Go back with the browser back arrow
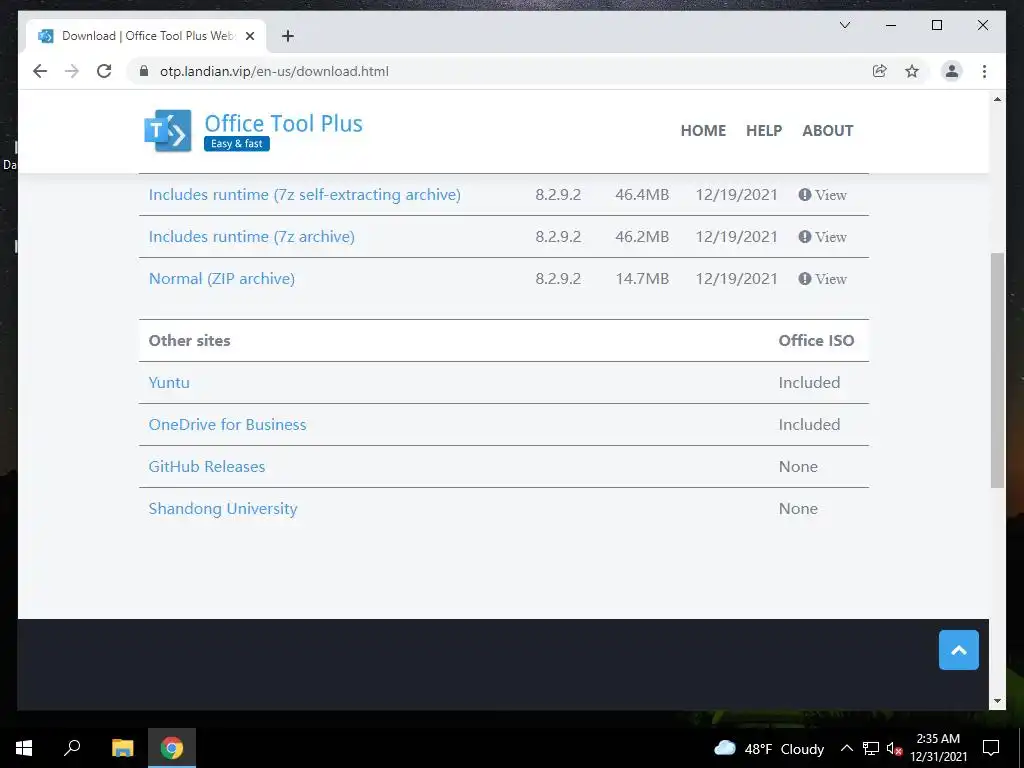 40,71
